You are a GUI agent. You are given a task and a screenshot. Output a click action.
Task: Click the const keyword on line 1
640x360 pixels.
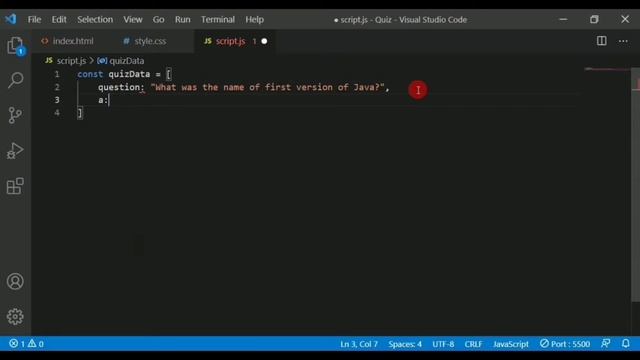point(90,74)
